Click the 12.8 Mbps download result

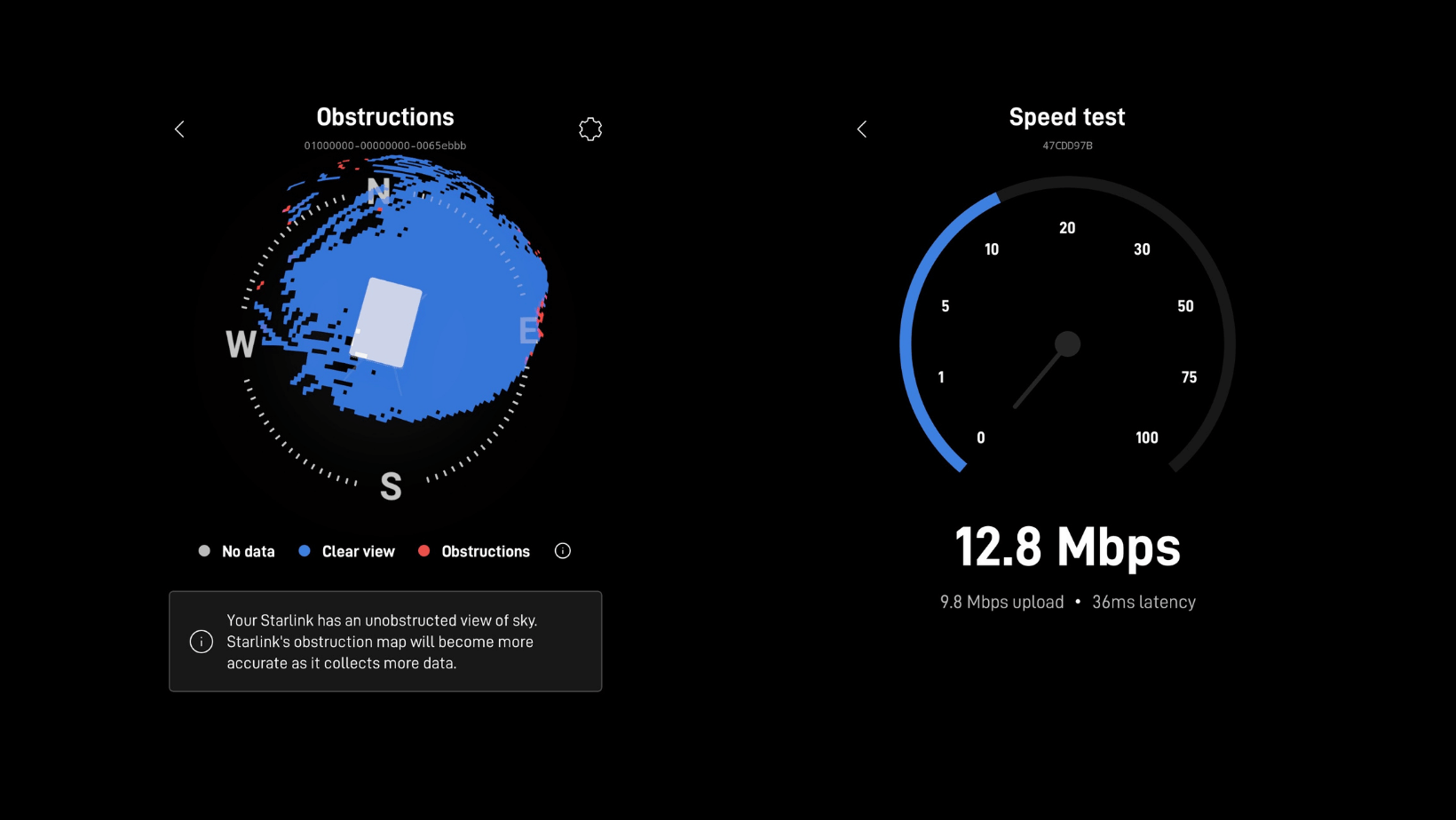point(1067,547)
